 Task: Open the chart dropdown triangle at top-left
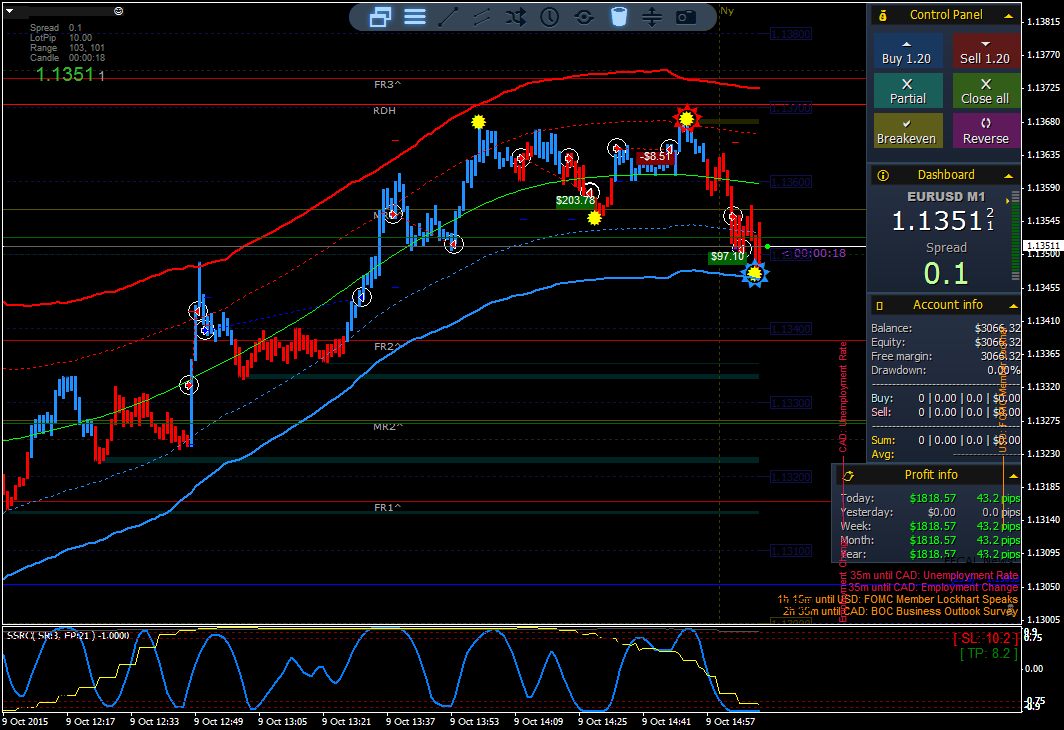coord(9,11)
